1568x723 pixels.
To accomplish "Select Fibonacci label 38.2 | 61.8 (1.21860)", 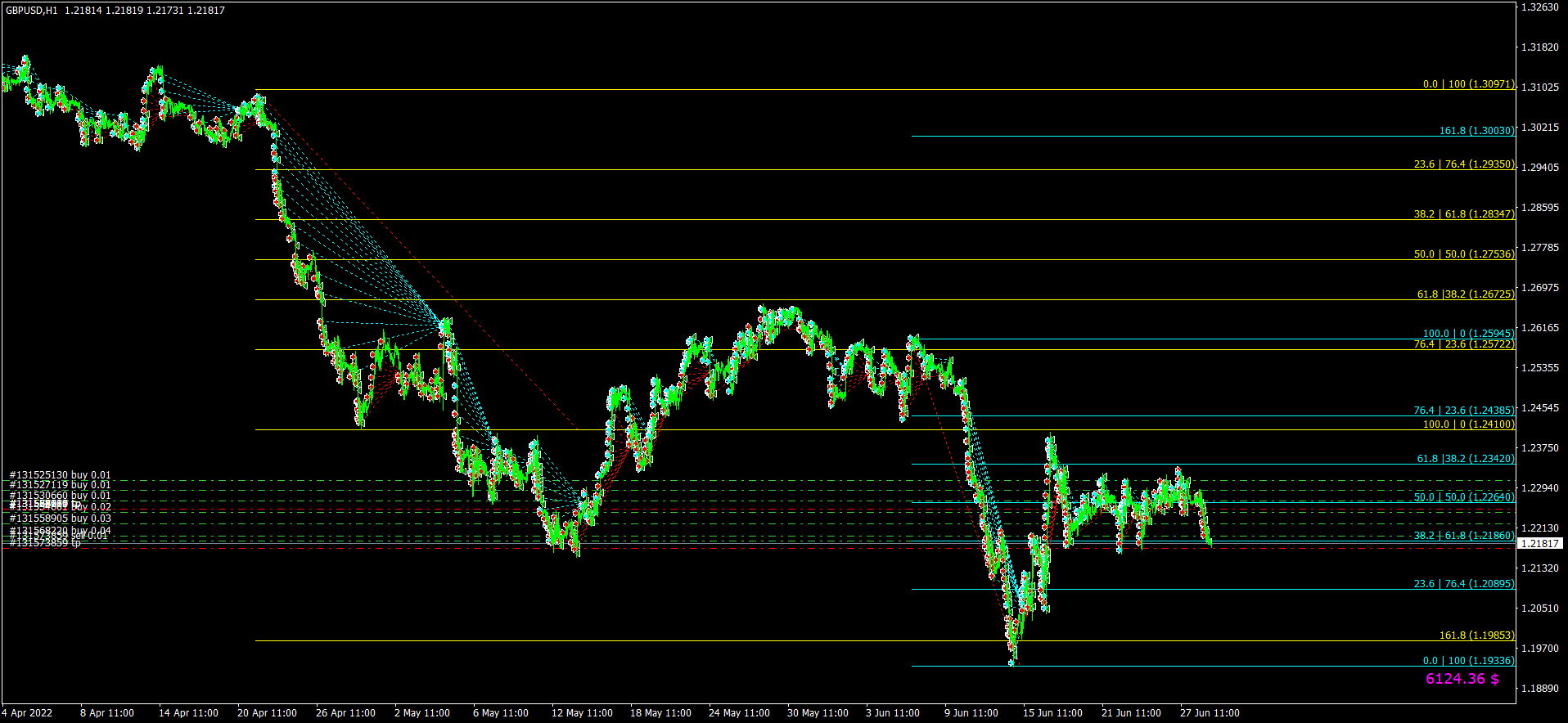I will [x=1464, y=536].
